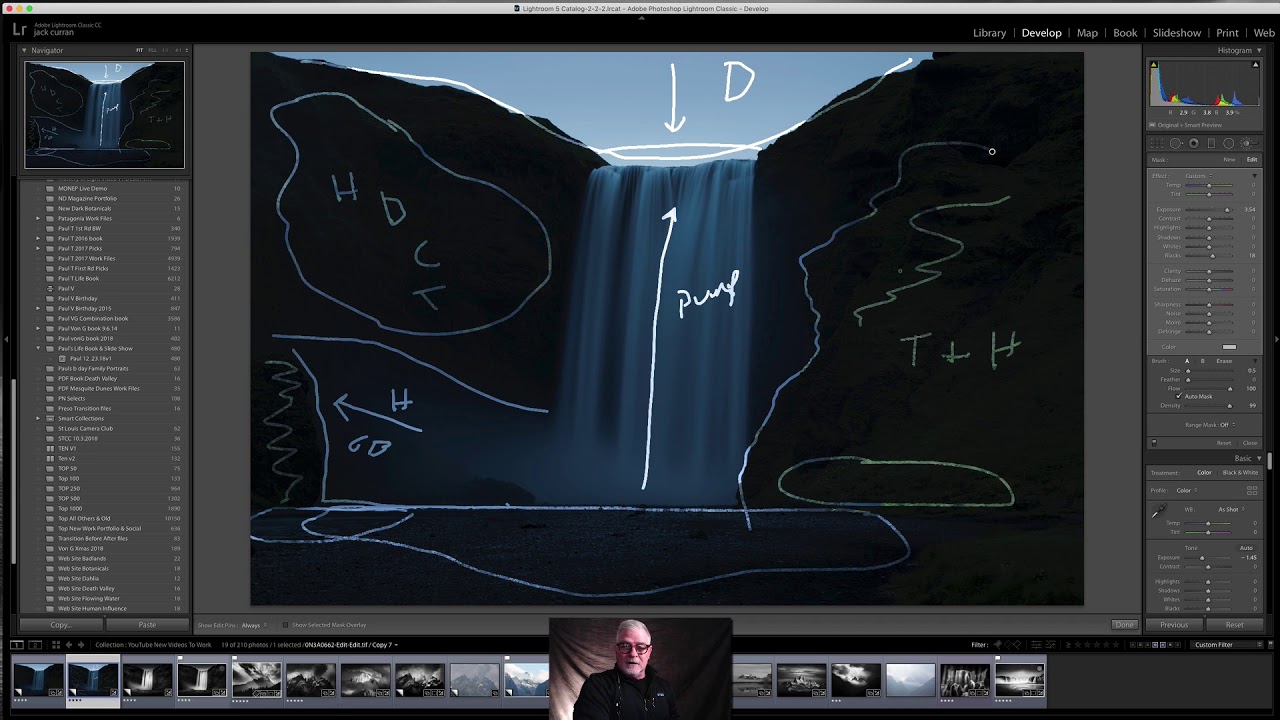Screen dimensions: 1280x720
Task: Select the Graduated Filter tool
Action: tap(1211, 143)
